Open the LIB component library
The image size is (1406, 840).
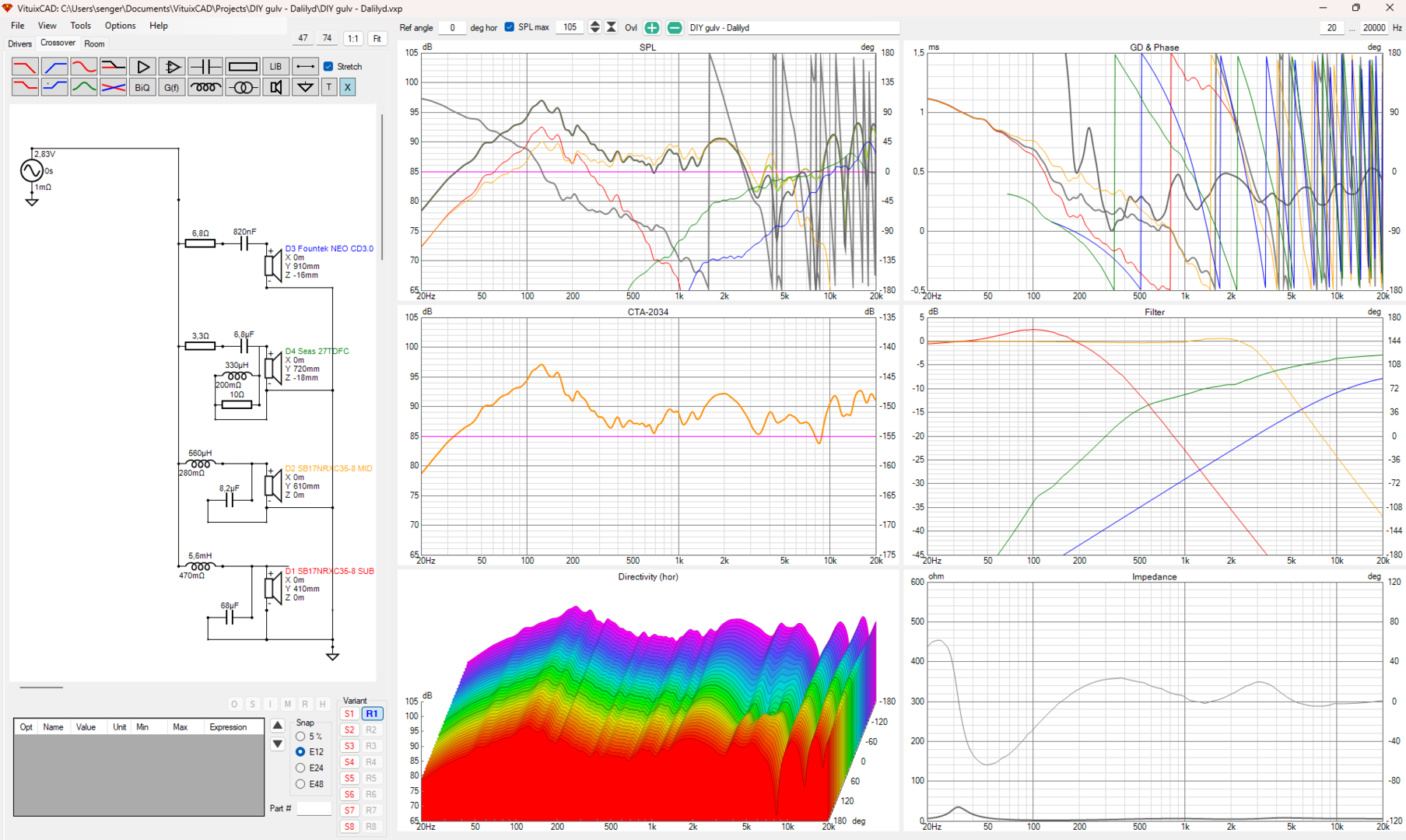point(275,67)
